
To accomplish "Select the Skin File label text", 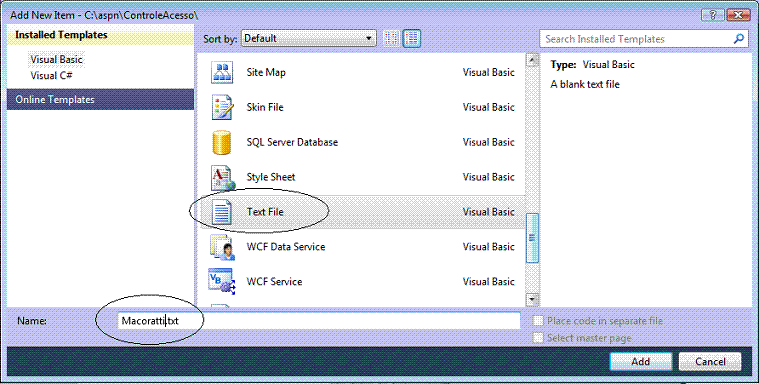I will (x=265, y=108).
